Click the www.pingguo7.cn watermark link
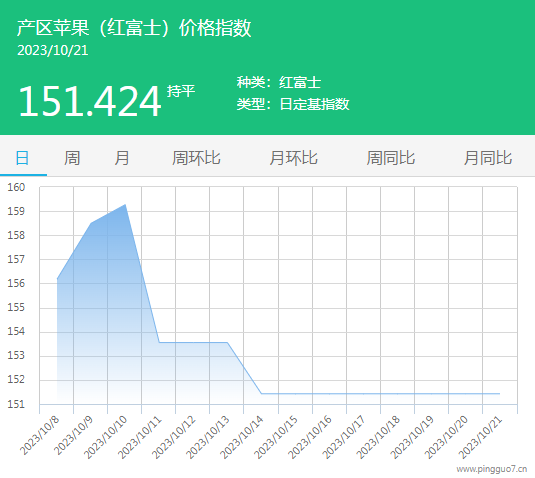 492,469
